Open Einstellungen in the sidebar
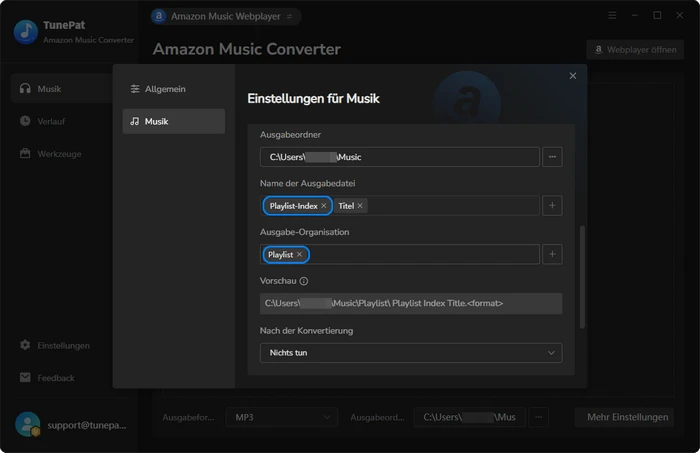This screenshot has height=453, width=700. pos(54,345)
